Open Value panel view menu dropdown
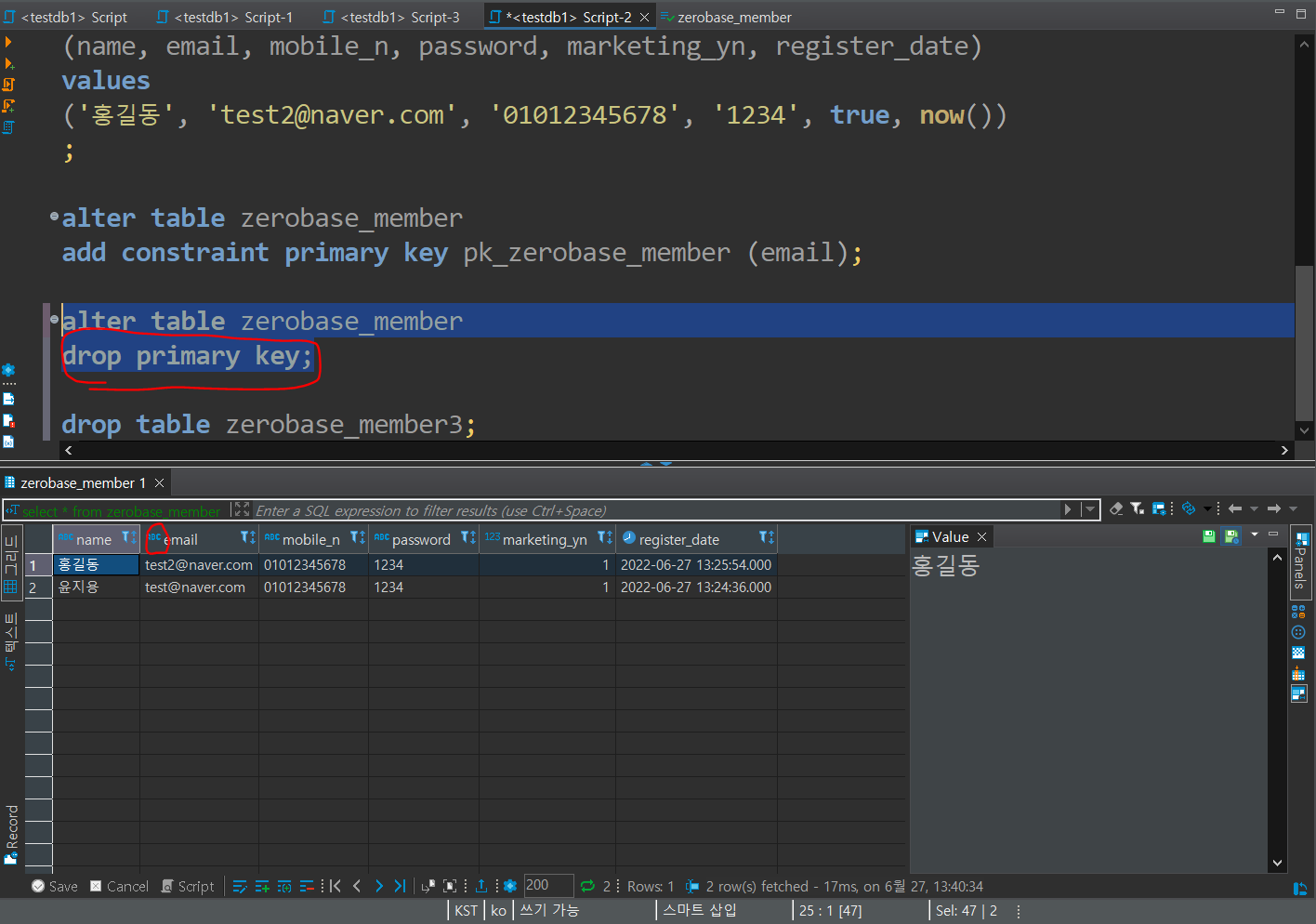Image resolution: width=1316 pixels, height=924 pixels. coord(1255,535)
